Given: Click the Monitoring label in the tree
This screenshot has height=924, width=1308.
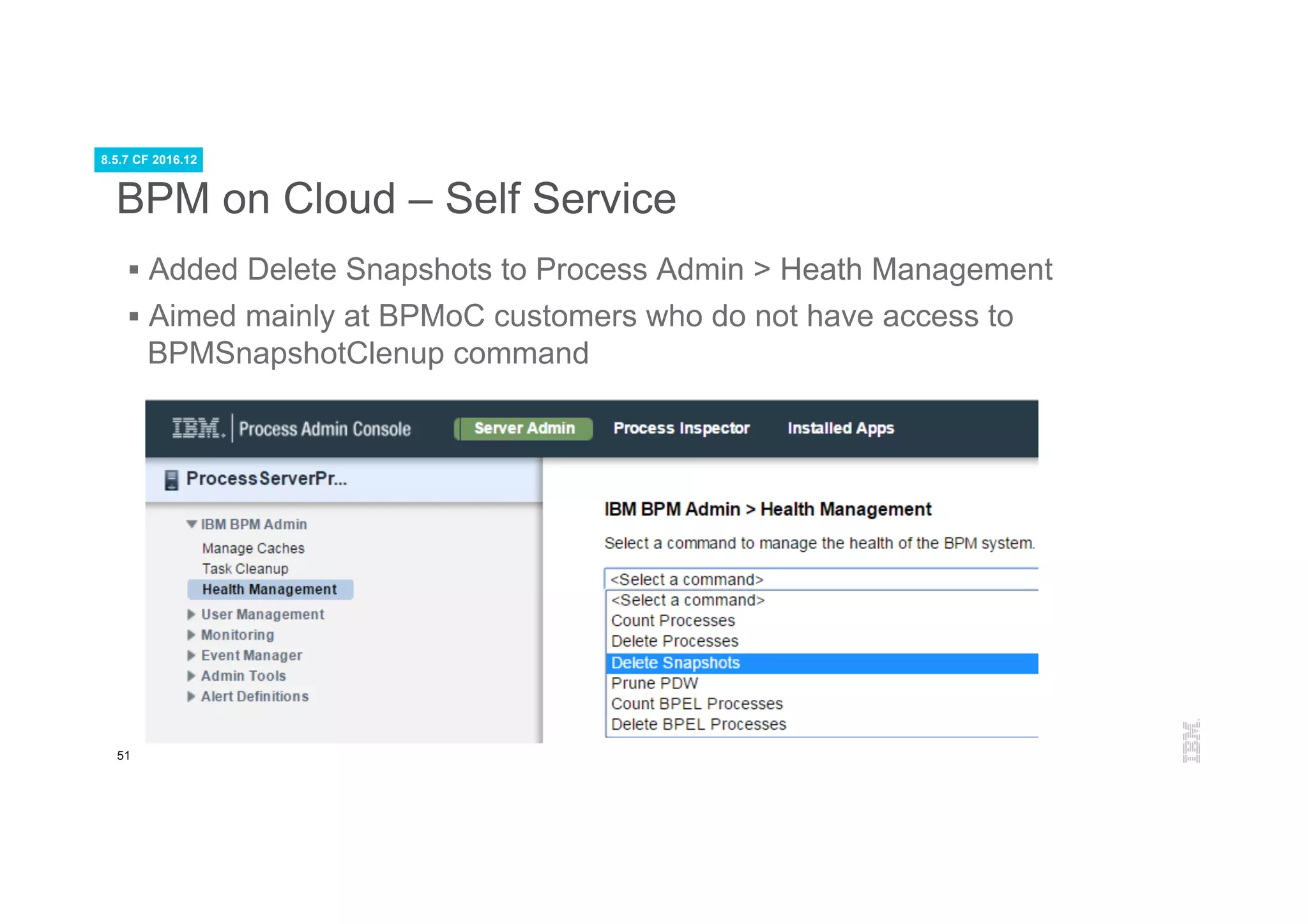Looking at the screenshot, I should [238, 635].
